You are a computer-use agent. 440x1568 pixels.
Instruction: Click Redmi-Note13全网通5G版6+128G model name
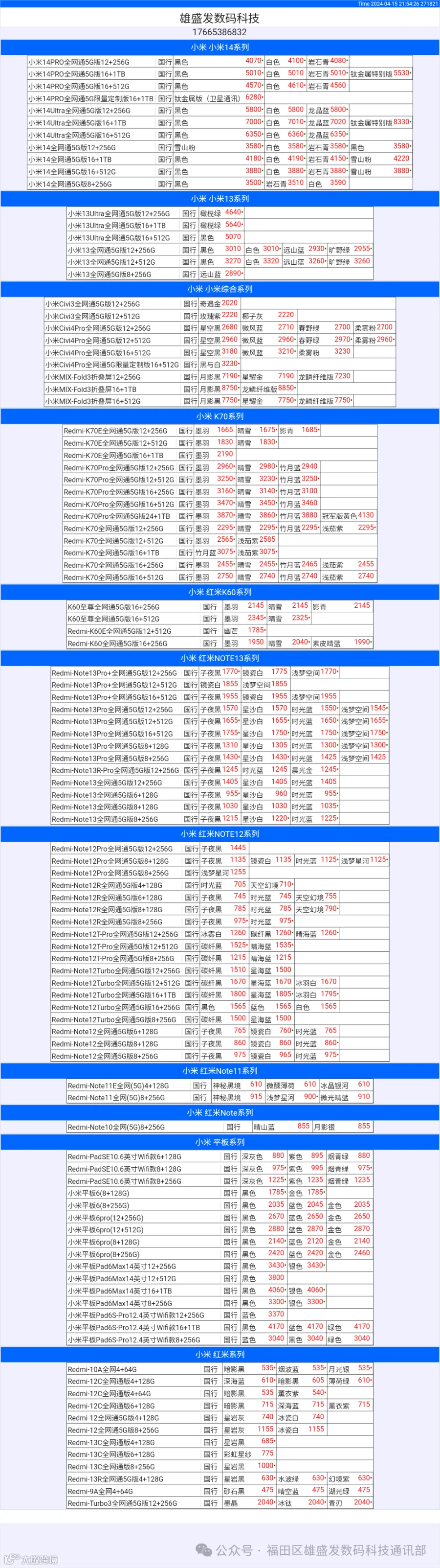pyautogui.click(x=105, y=796)
